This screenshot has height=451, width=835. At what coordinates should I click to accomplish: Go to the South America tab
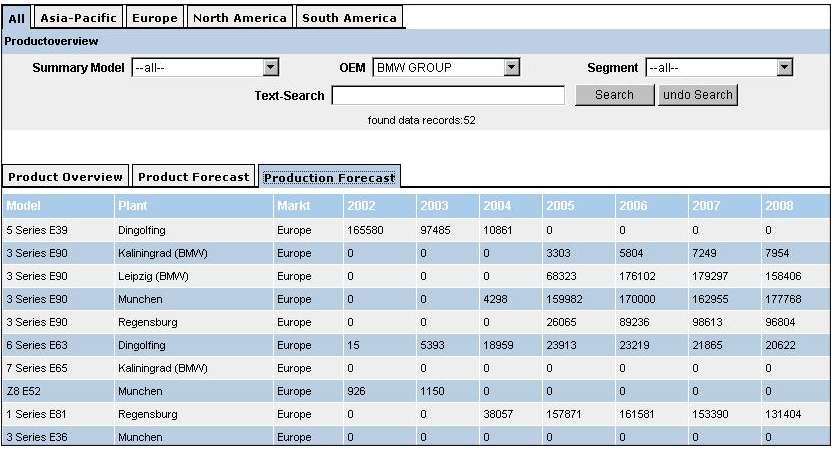coord(349,17)
